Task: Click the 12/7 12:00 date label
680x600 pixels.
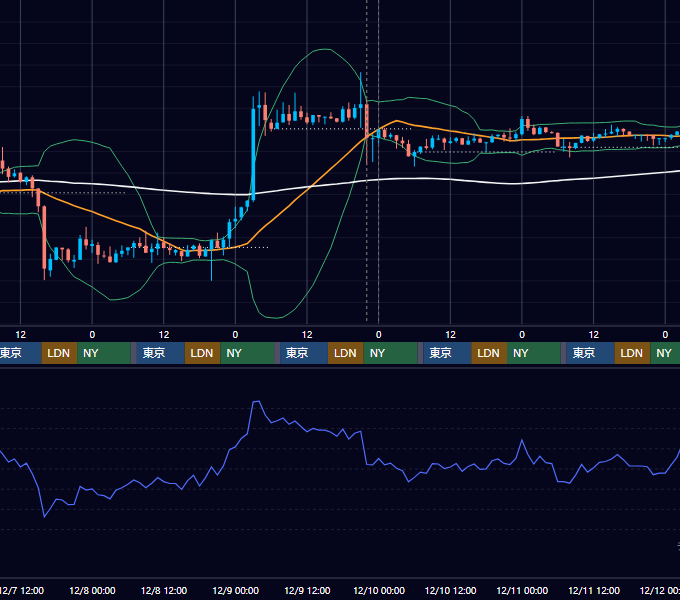Action: [22, 590]
